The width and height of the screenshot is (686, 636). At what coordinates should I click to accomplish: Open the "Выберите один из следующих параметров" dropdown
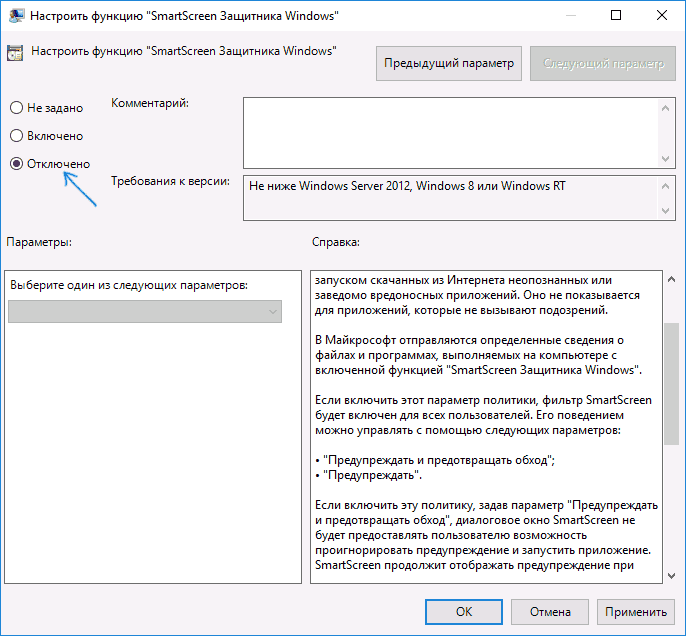145,311
